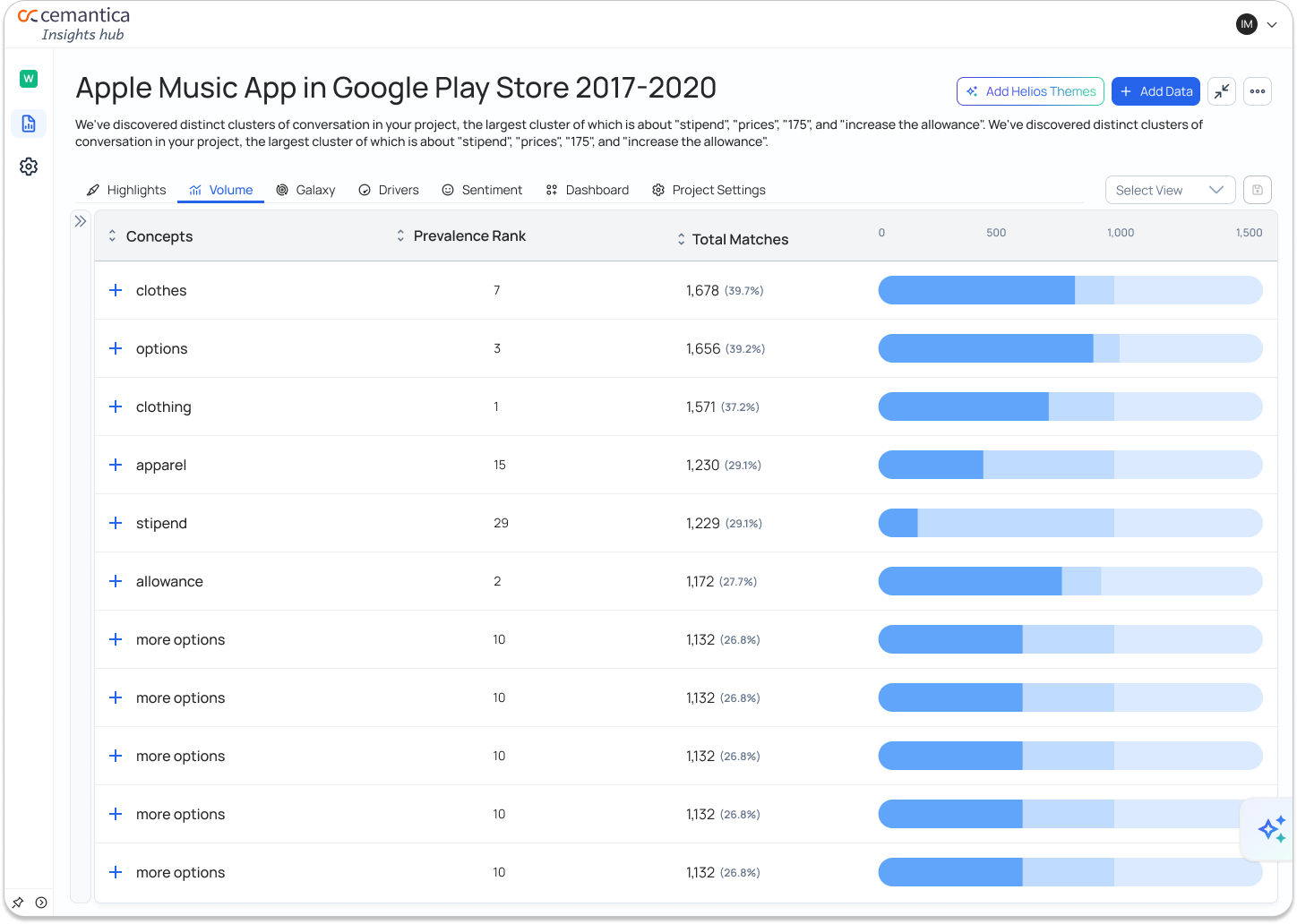The image size is (1297, 924).
Task: Click the pin icon at bottom left
Action: 18,903
